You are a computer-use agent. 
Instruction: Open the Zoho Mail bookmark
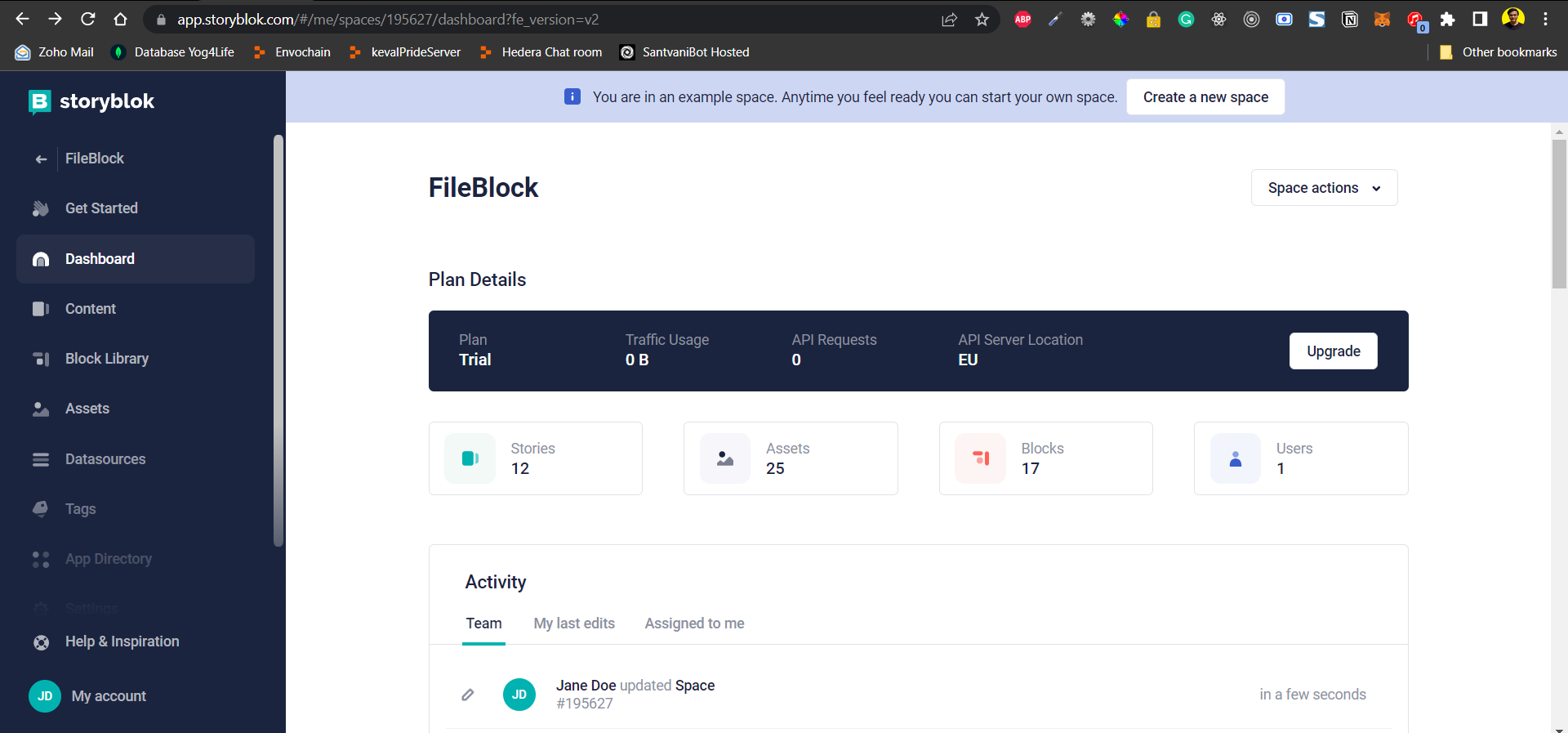click(x=55, y=52)
